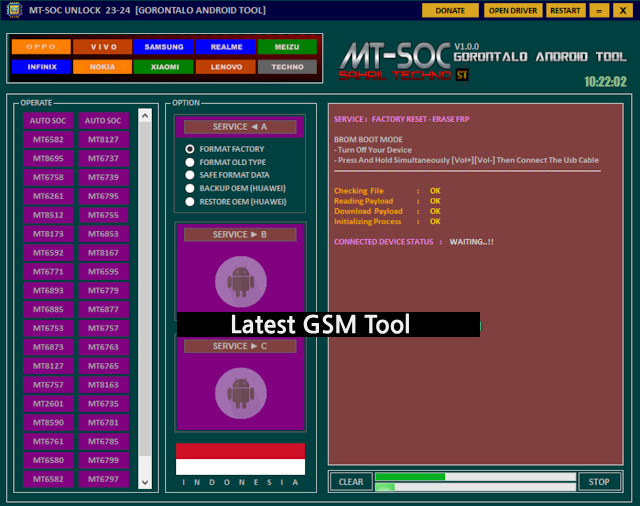Image resolution: width=640 pixels, height=506 pixels.
Task: Click the WAITING..!! status text
Action: (471, 242)
